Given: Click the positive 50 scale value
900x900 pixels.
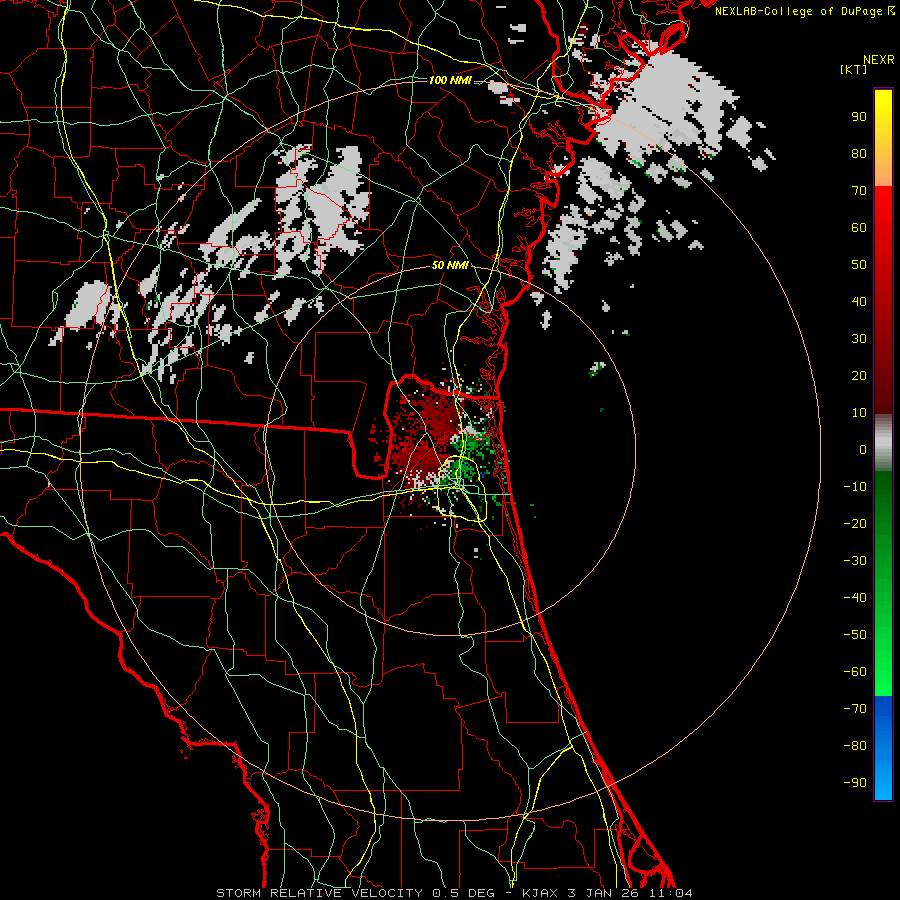Looking at the screenshot, I should click(x=859, y=265).
